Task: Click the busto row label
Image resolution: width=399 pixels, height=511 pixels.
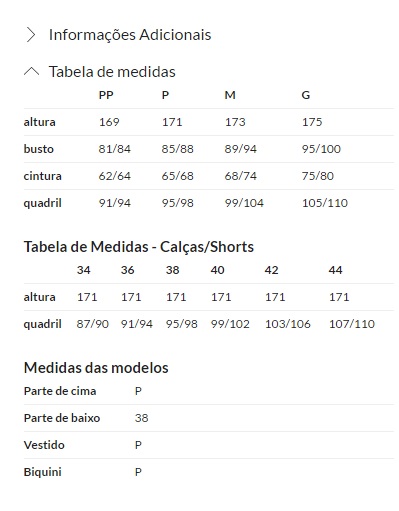Action: tap(38, 149)
